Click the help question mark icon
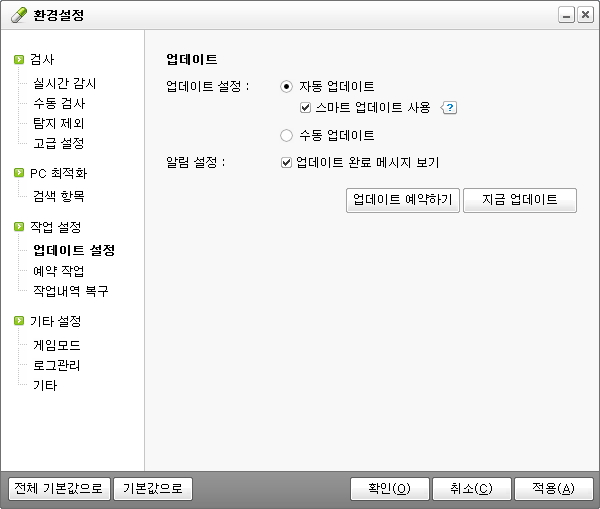The image size is (600, 509). 450,107
